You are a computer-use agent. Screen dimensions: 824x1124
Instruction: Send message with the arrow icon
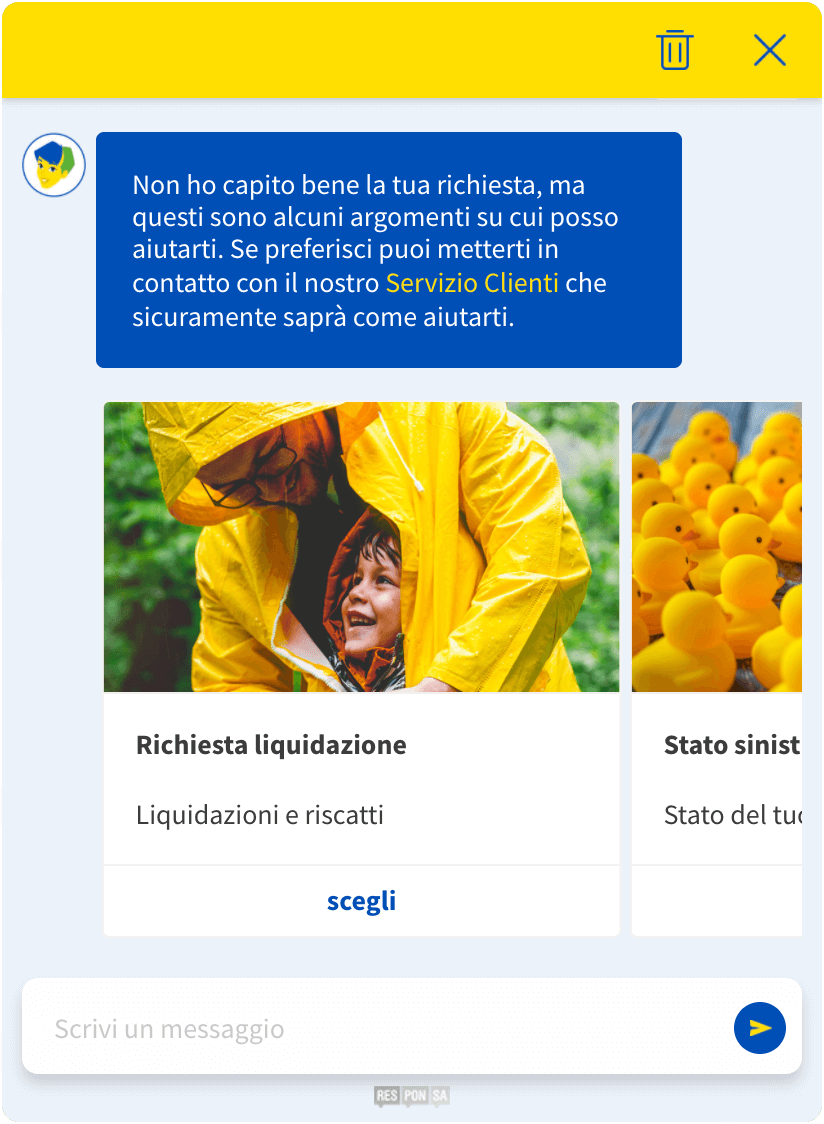(x=759, y=1027)
